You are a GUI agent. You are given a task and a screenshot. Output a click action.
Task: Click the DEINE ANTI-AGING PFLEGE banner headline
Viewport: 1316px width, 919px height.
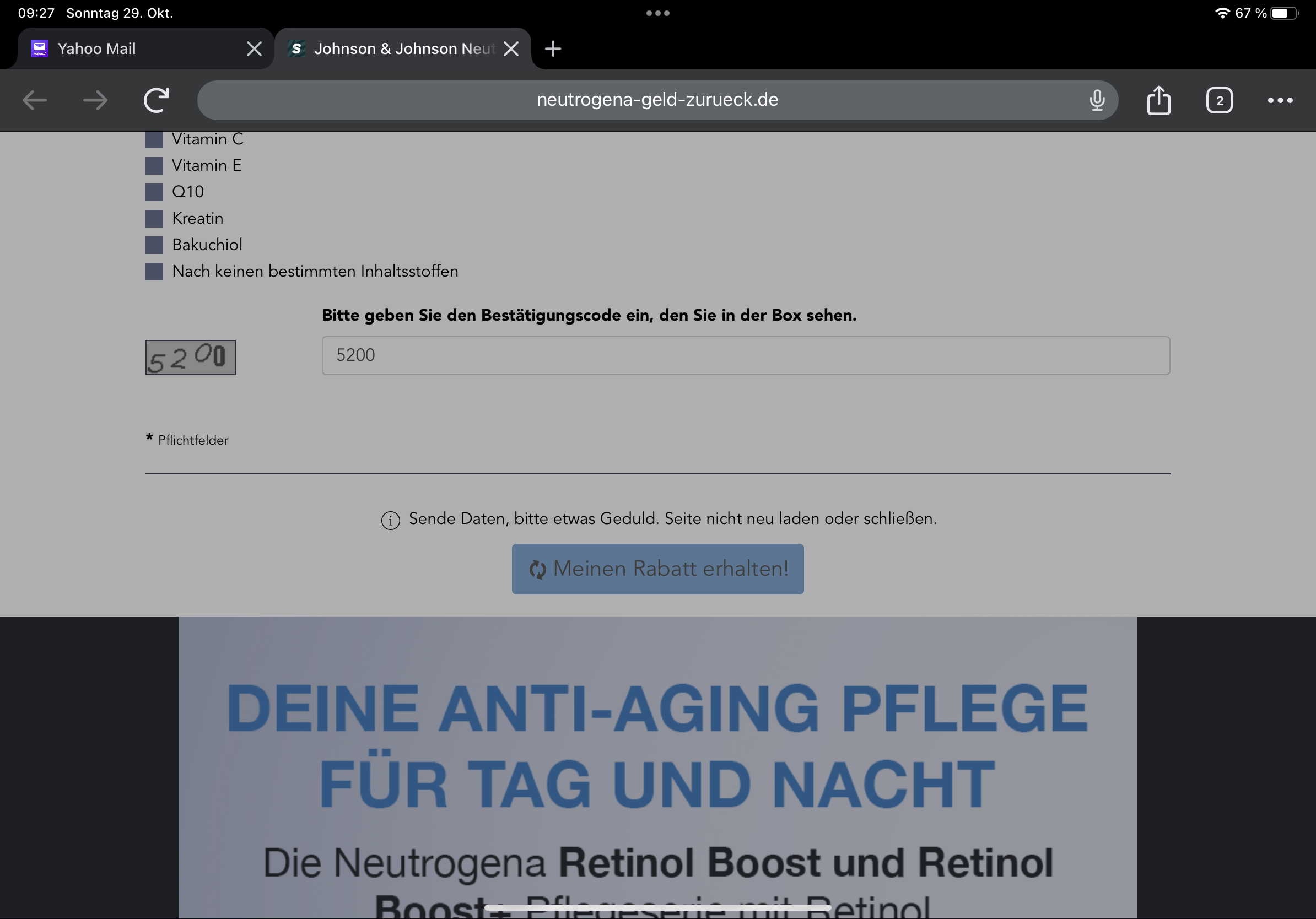click(657, 746)
